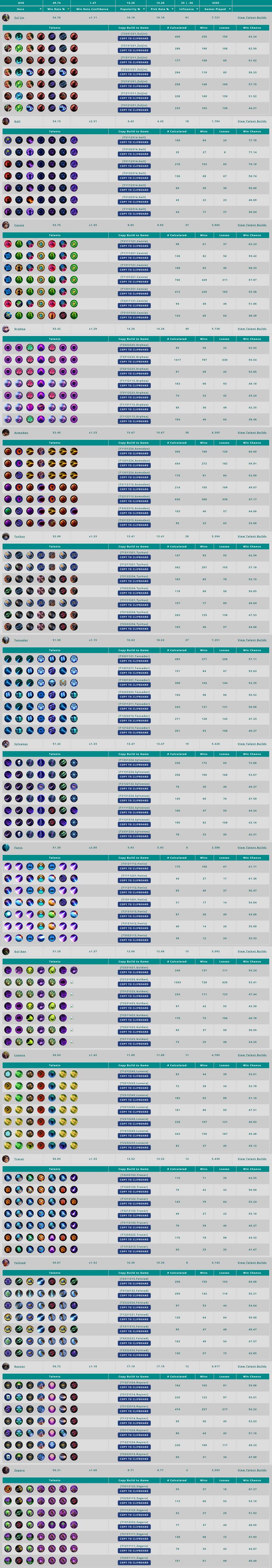Copy the Orphea build with 1417 games
The image size is (272, 1568).
pos(134,362)
